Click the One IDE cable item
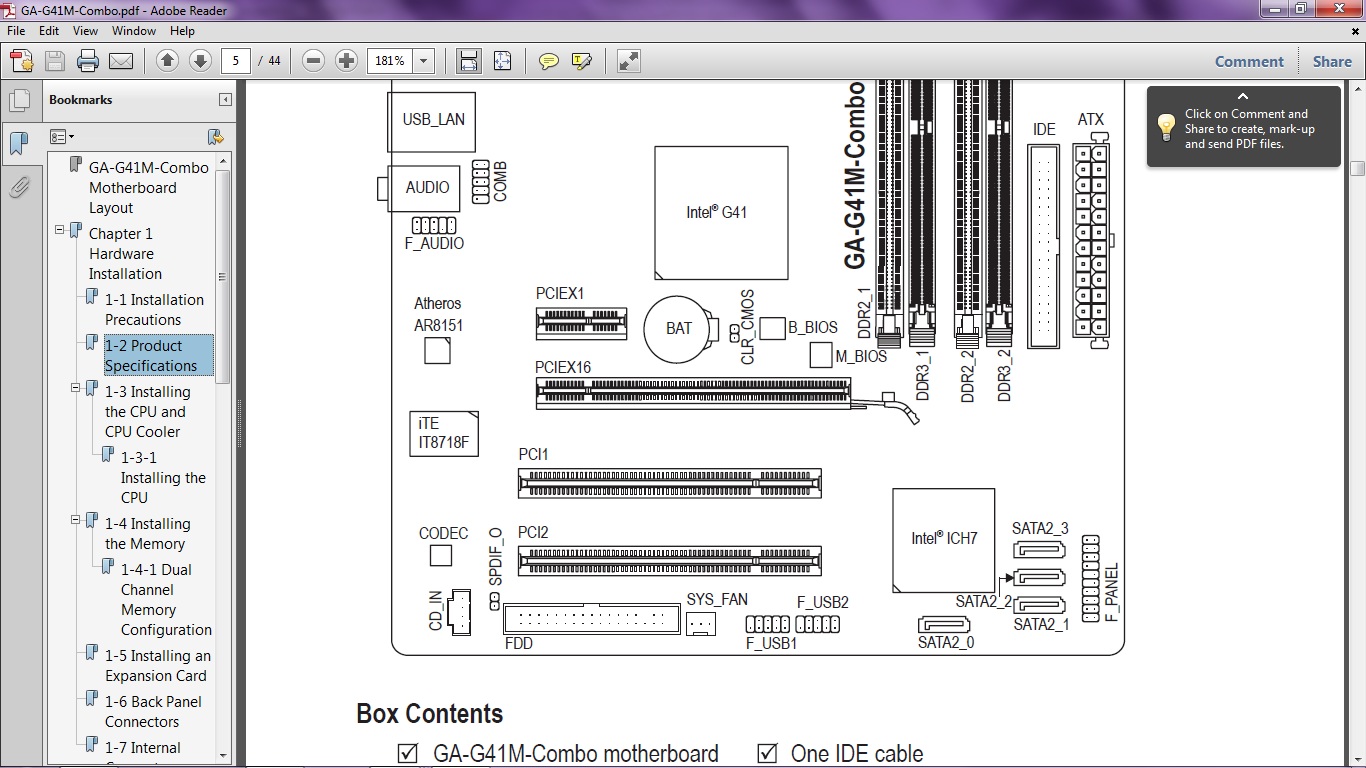 coord(857,754)
